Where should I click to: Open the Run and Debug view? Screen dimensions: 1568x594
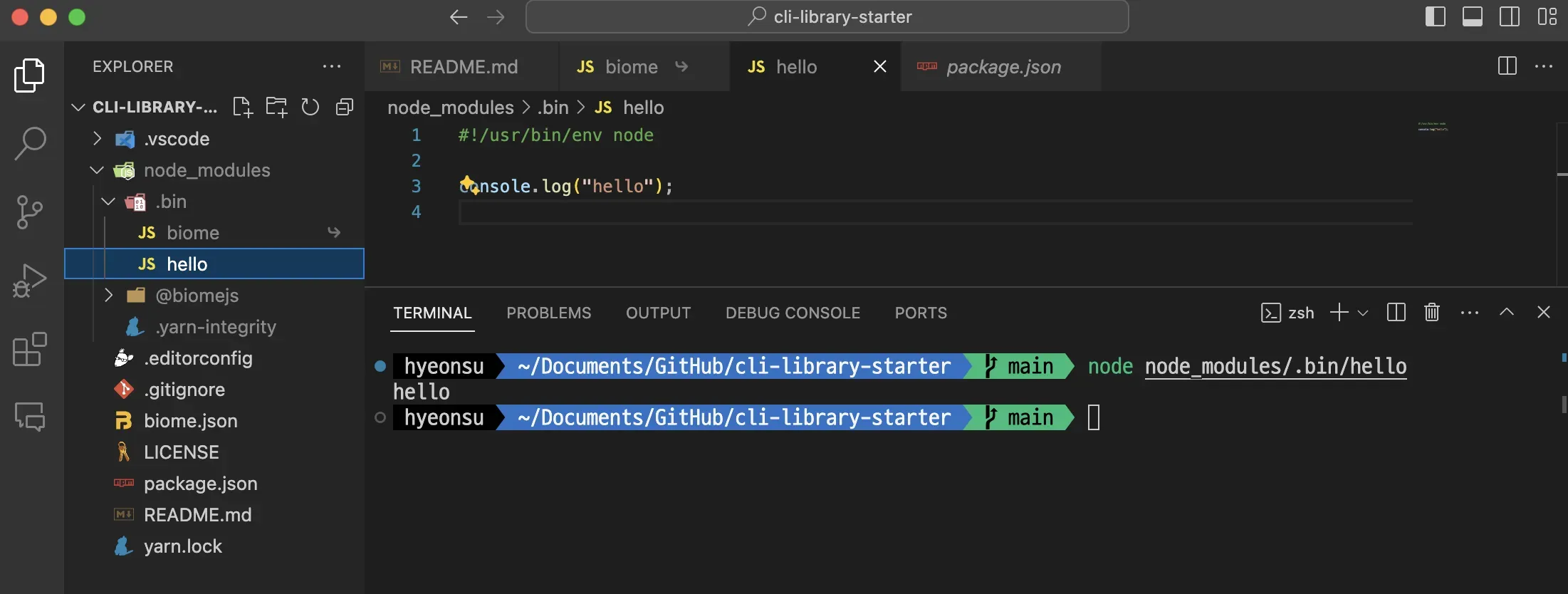(30, 280)
